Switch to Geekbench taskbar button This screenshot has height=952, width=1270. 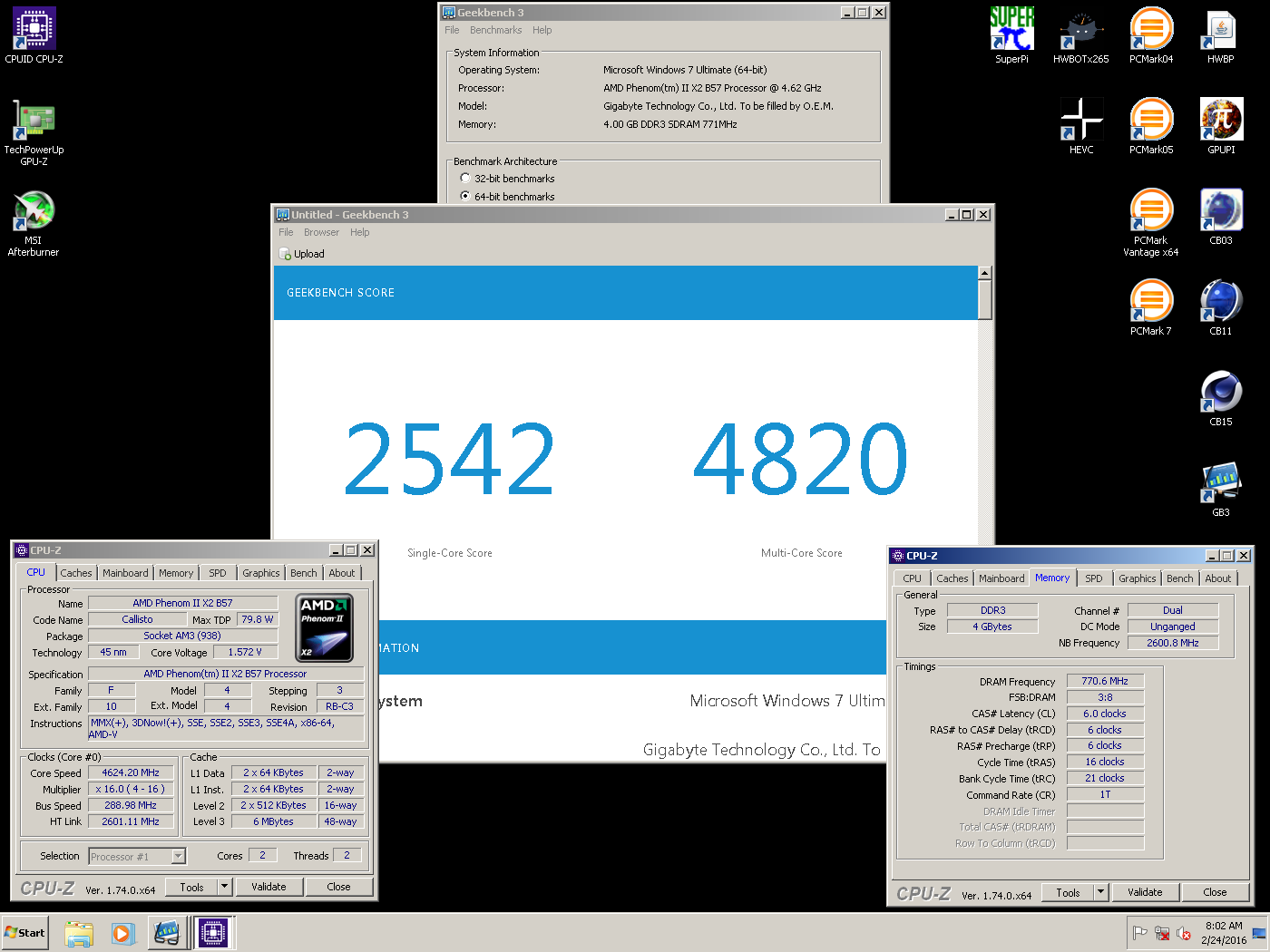[x=168, y=933]
